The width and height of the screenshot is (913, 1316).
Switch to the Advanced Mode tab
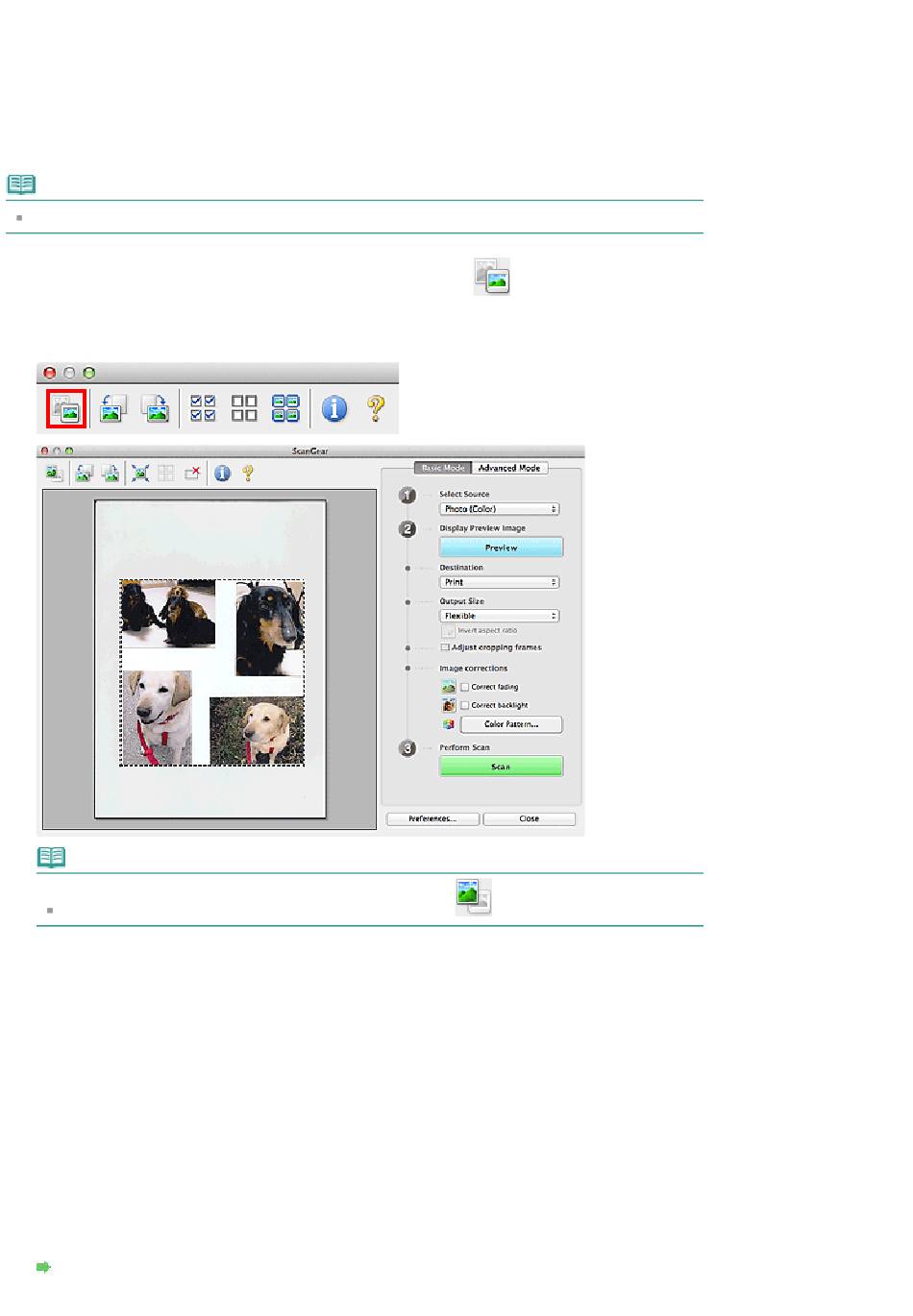point(509,468)
